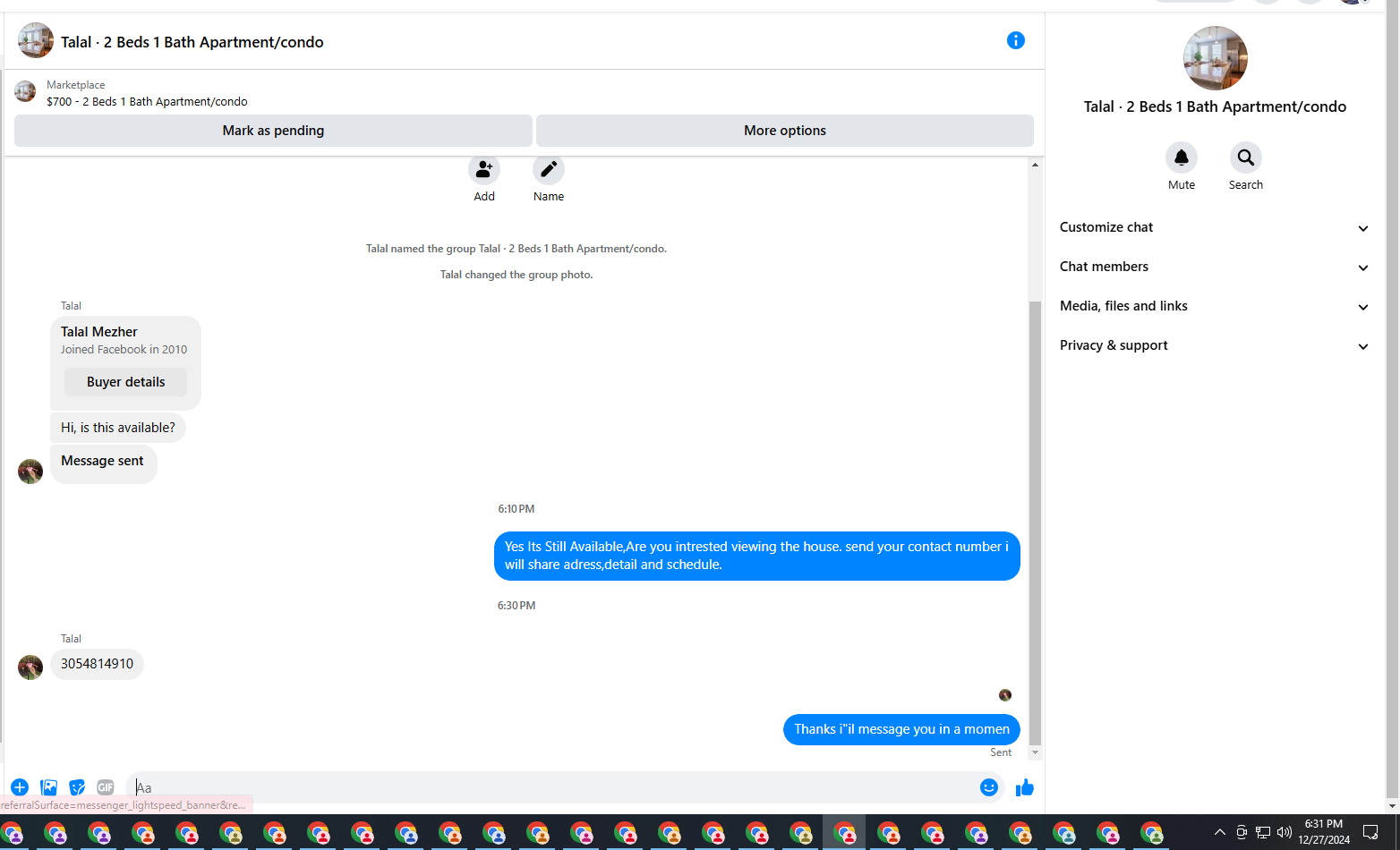Image resolution: width=1400 pixels, height=850 pixels.
Task: Click the chat scrollbar down arrow
Action: point(1035,752)
